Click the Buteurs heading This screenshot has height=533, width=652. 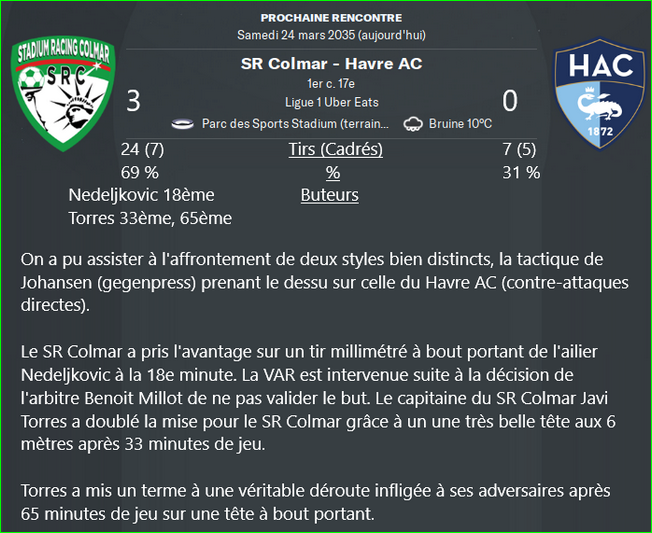330,195
